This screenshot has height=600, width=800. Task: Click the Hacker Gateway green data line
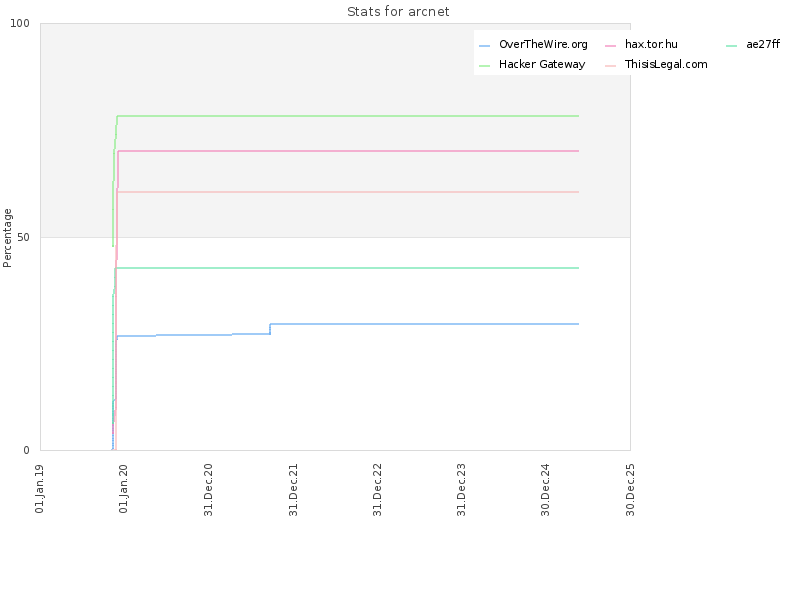click(347, 116)
